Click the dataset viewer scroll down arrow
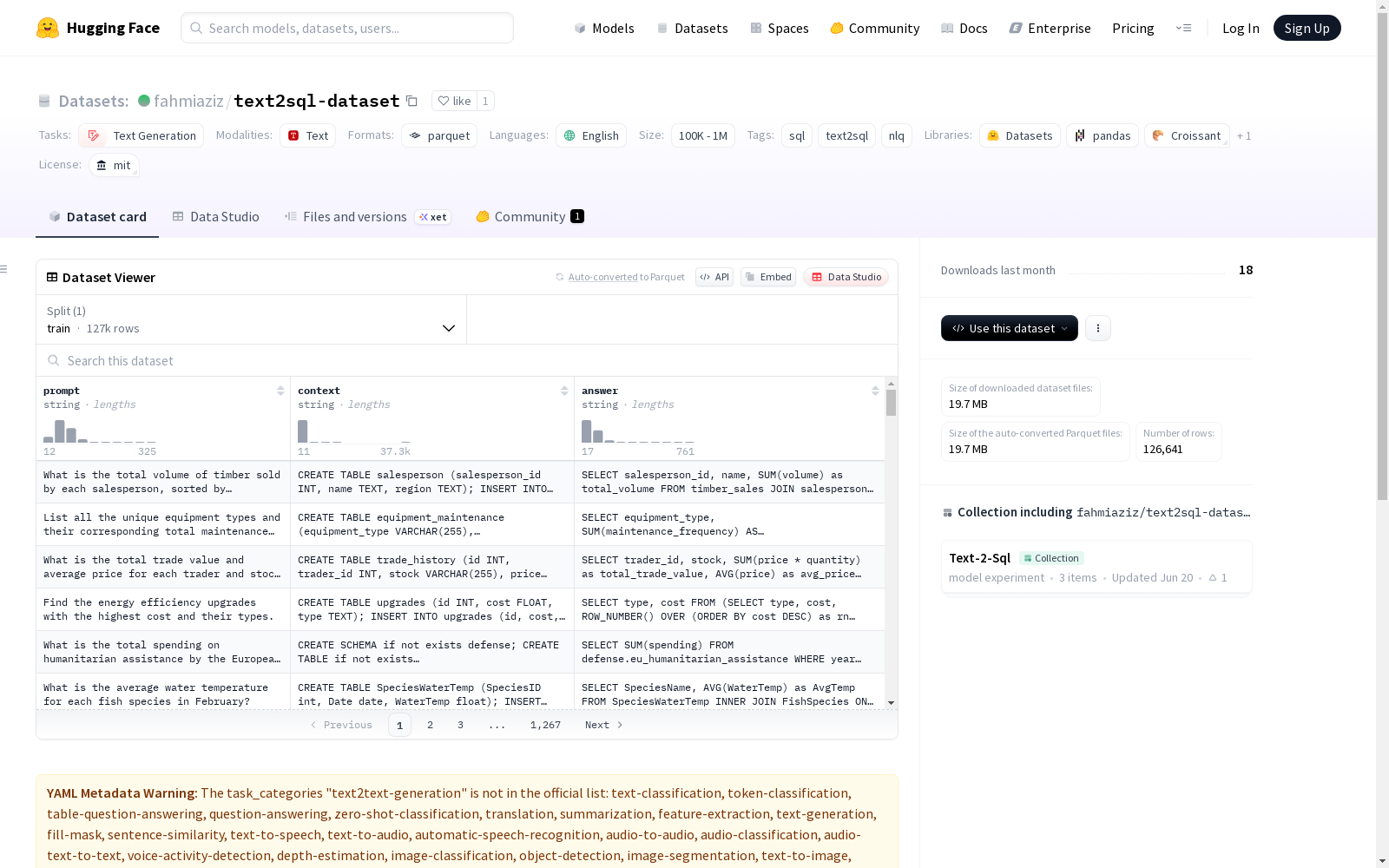 pos(891,703)
